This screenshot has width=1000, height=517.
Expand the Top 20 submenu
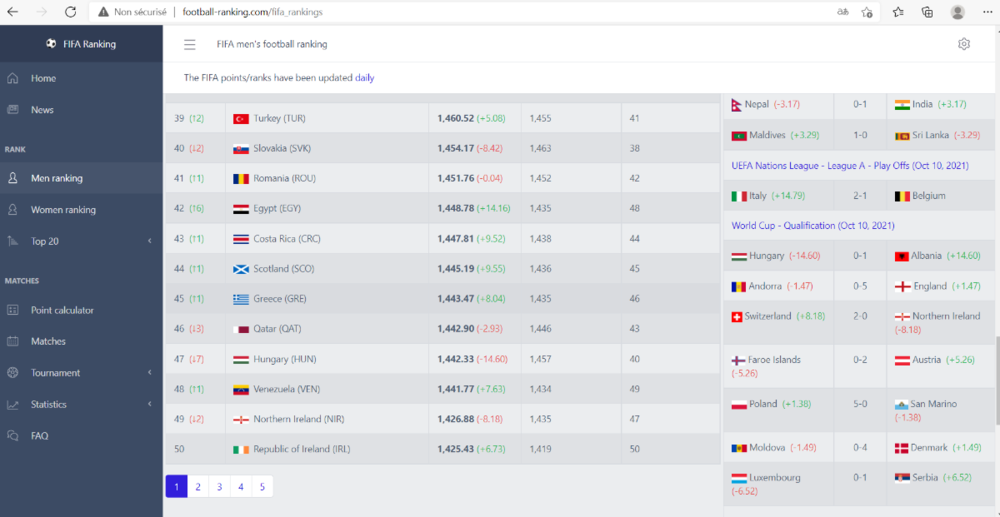[149, 241]
